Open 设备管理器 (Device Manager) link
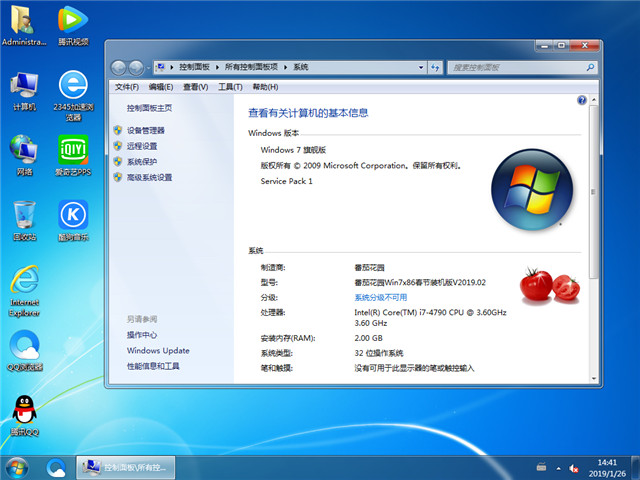The image size is (640, 480). (146, 130)
